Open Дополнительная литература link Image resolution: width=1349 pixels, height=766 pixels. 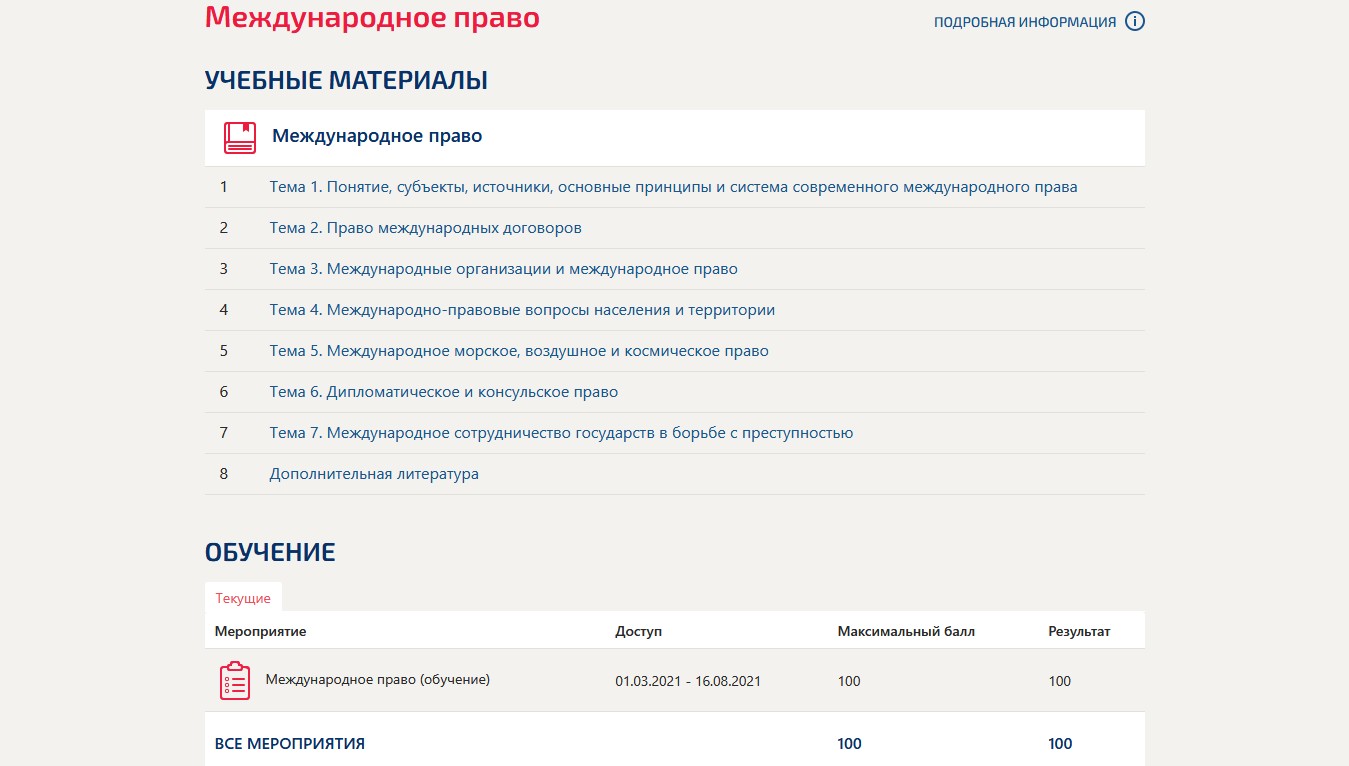[x=374, y=474]
